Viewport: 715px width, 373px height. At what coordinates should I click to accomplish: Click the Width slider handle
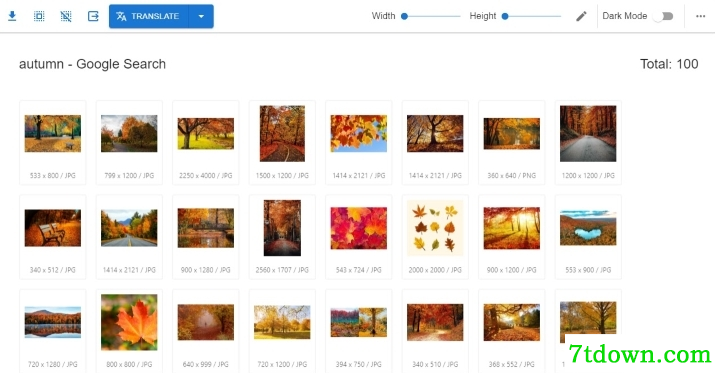click(404, 16)
